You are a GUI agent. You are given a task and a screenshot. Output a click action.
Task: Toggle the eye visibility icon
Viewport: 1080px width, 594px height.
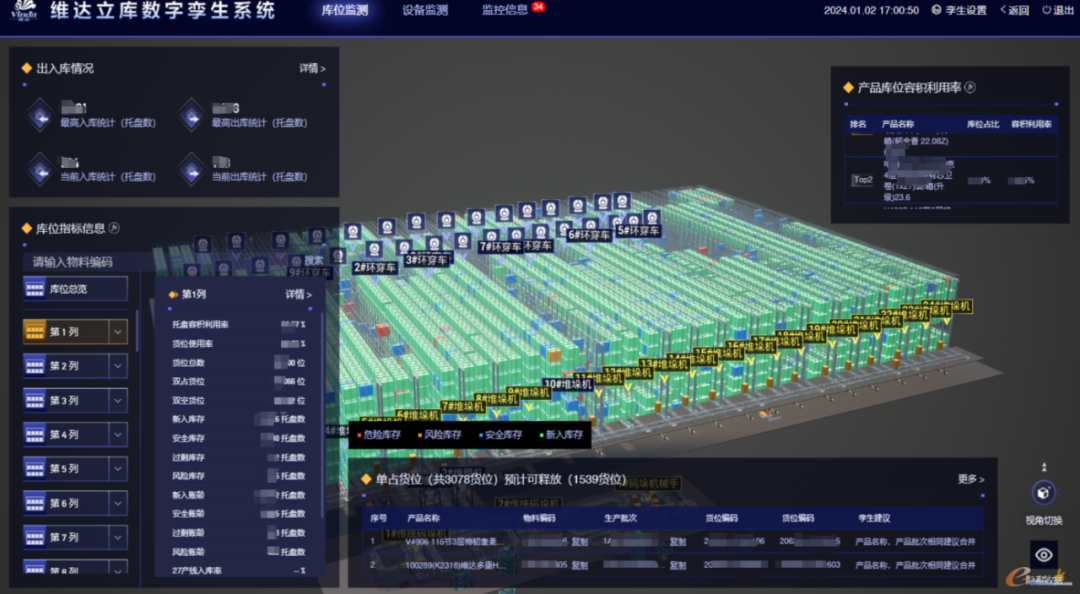[x=1043, y=555]
